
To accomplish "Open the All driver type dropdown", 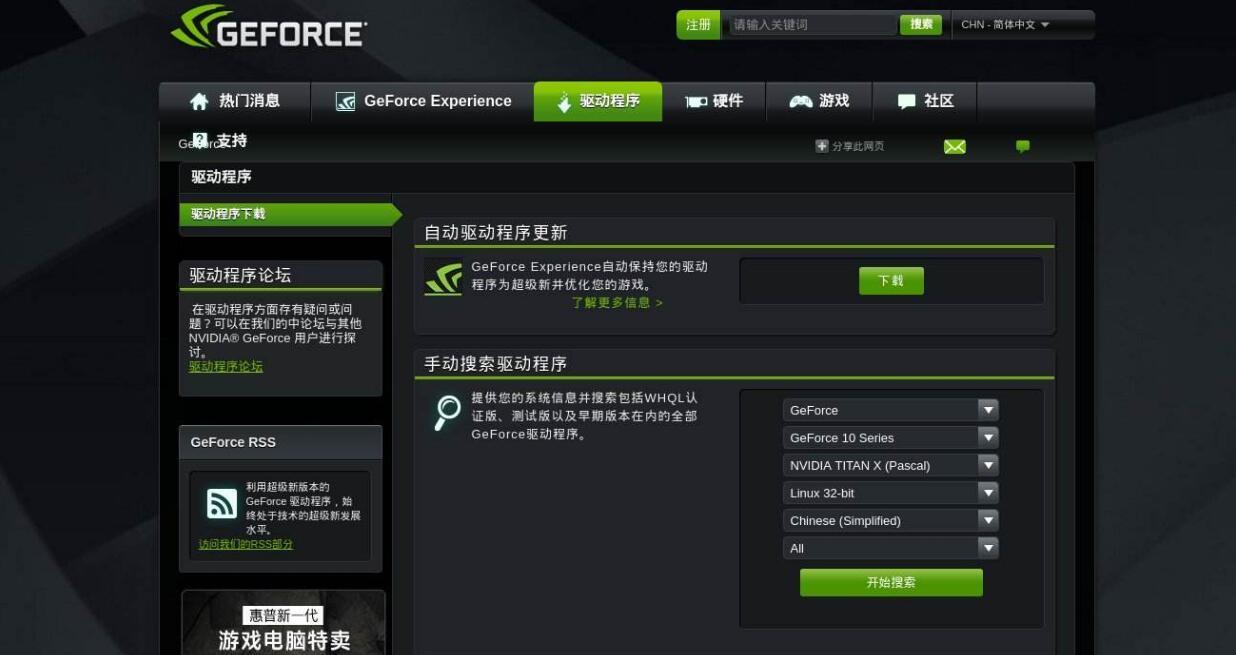I will click(890, 548).
